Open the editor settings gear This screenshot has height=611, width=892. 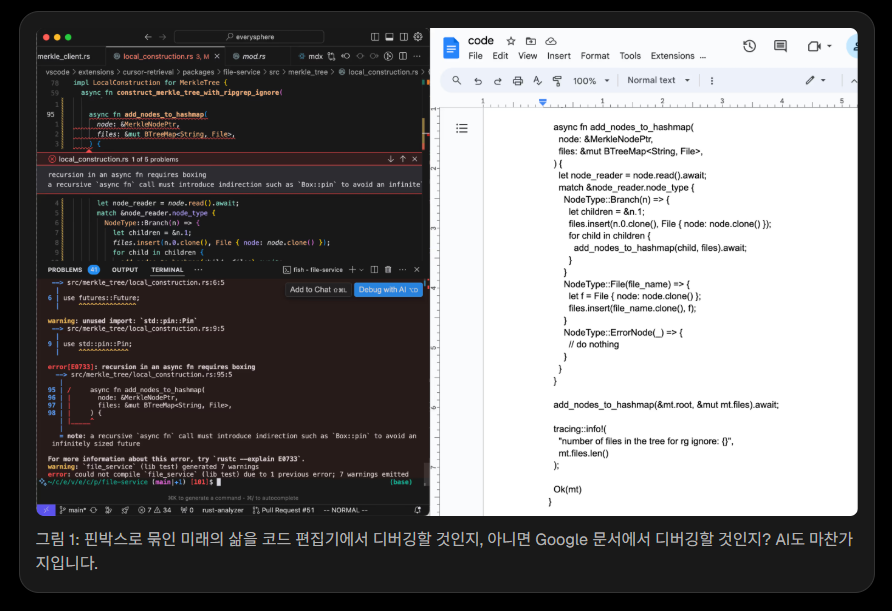pyautogui.click(x=418, y=37)
